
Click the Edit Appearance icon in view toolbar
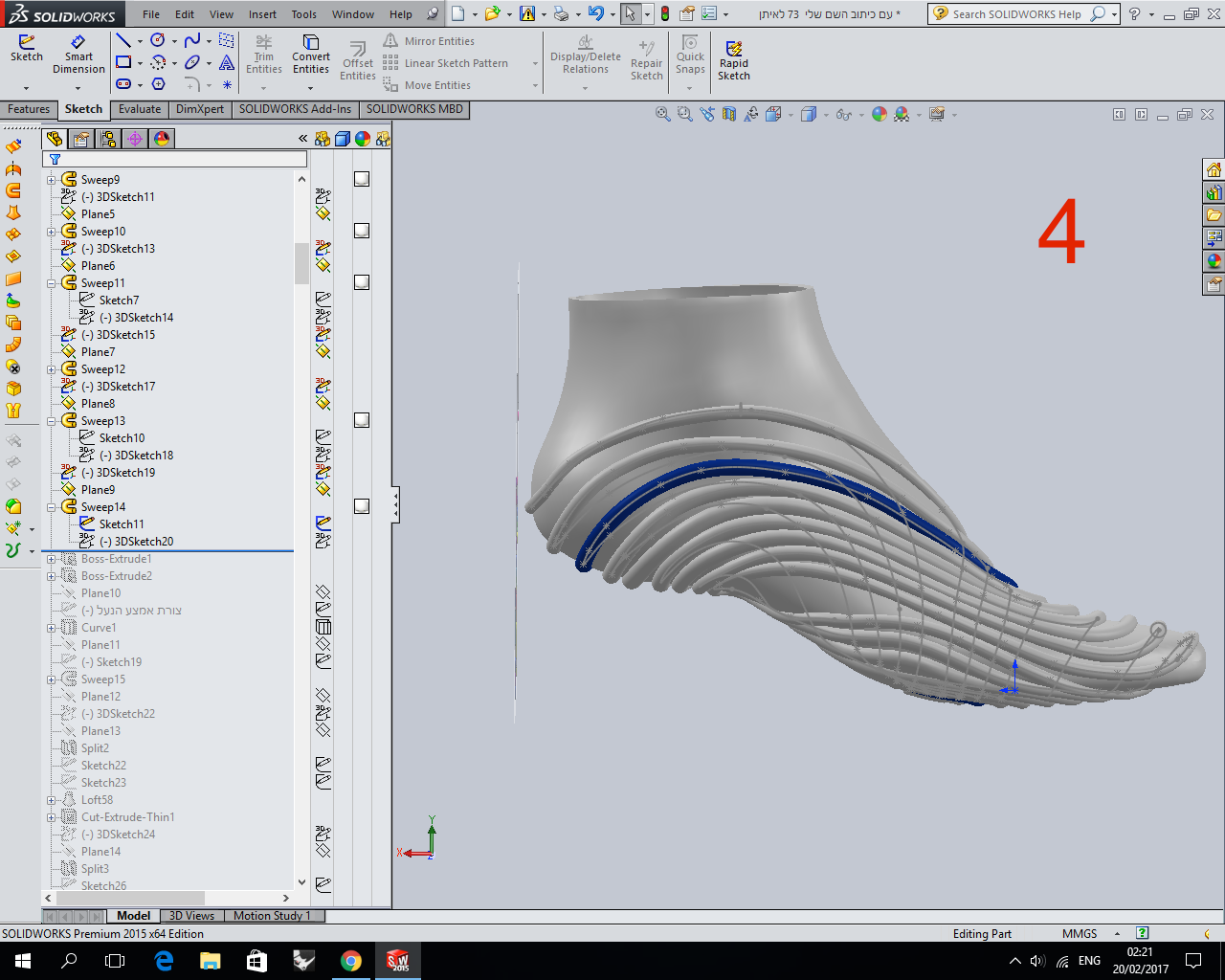[879, 114]
